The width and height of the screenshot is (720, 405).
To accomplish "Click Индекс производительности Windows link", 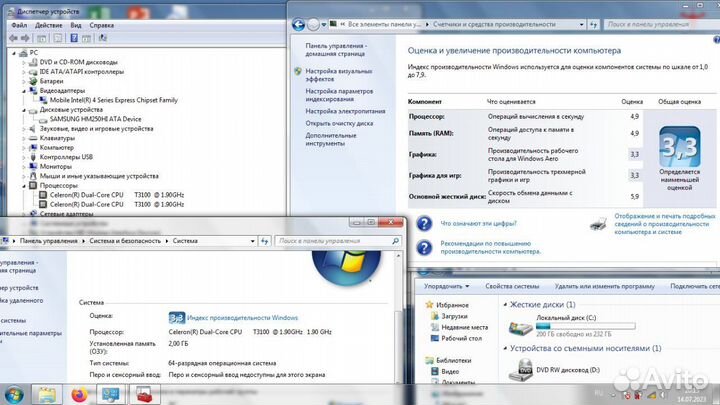I will point(242,318).
